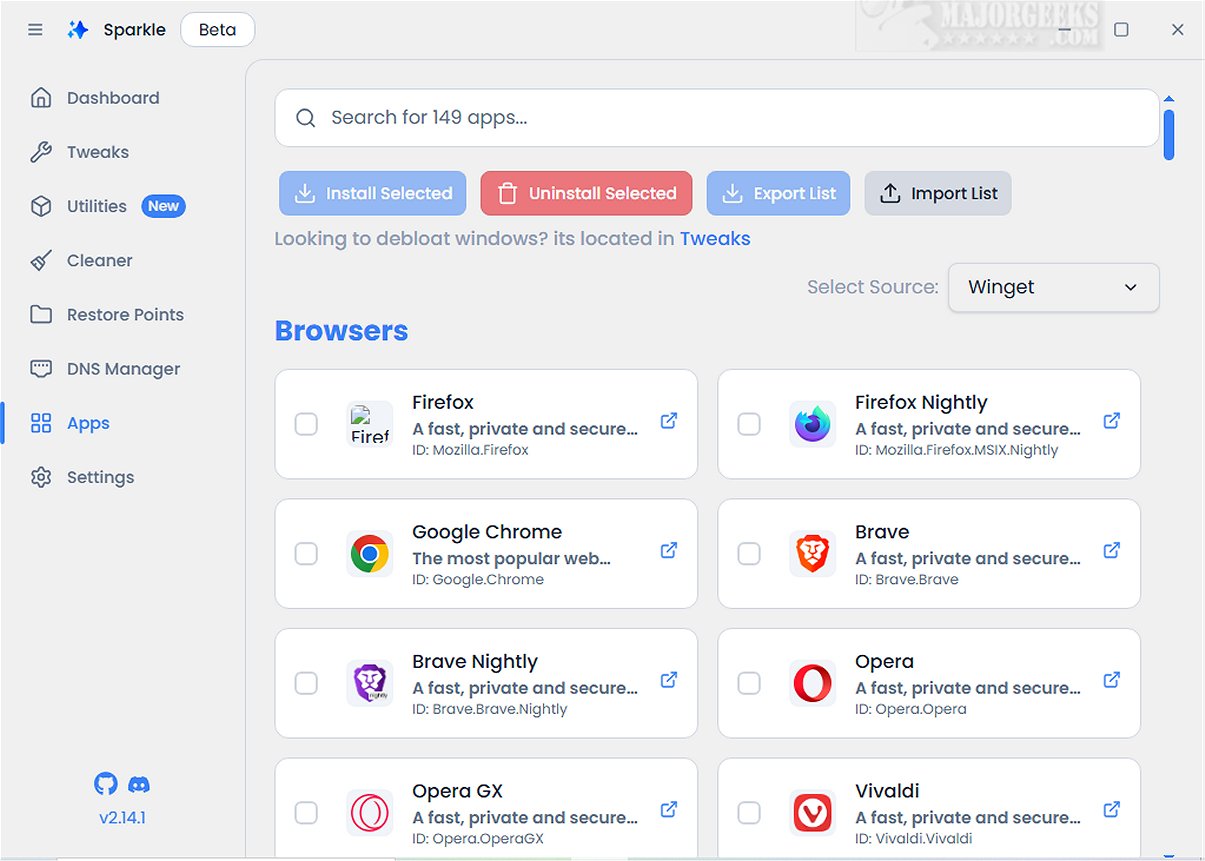This screenshot has width=1205, height=861.
Task: Check the Brave Nightly checkbox
Action: click(306, 683)
